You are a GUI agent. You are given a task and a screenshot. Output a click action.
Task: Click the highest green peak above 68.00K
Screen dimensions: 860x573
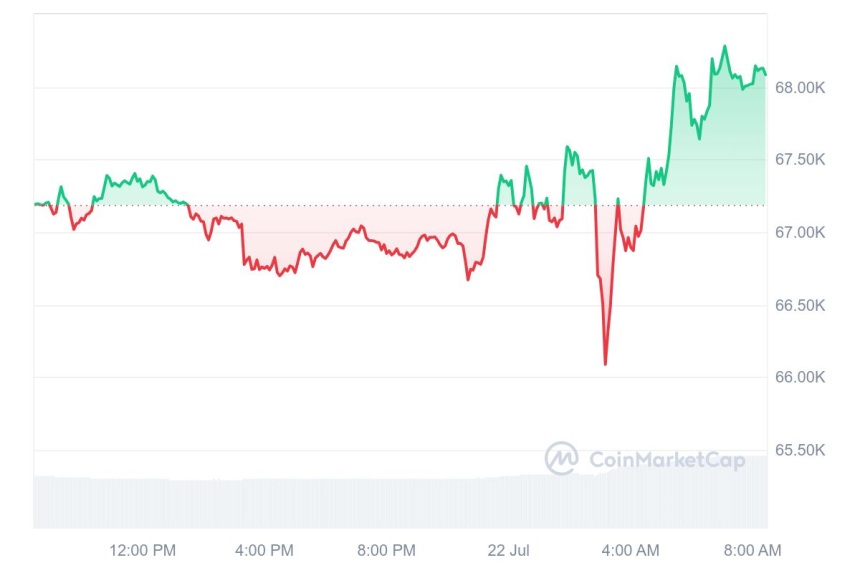725,47
